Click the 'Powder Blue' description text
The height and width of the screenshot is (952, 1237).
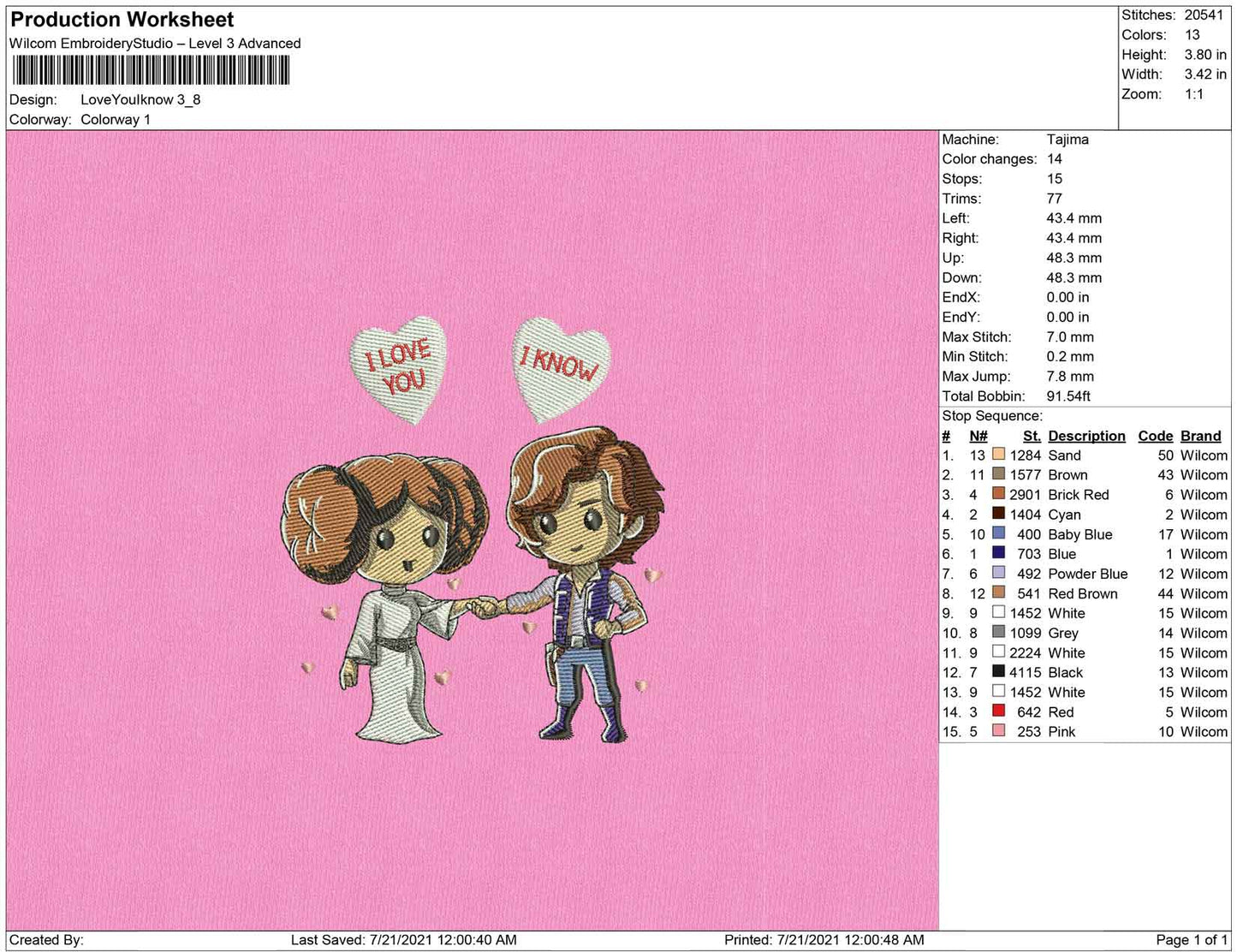[1087, 574]
